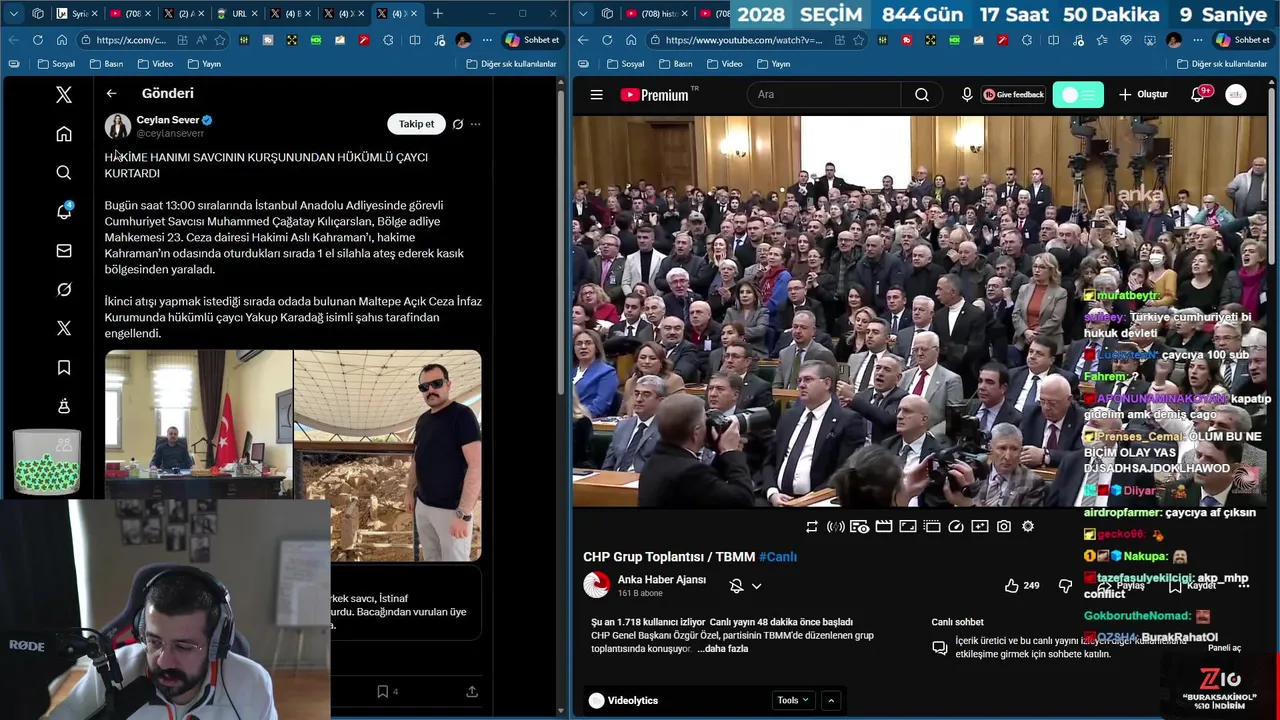Click Sohbet et Copilot button, left browser
Viewport: 1280px width, 720px height.
[532, 40]
